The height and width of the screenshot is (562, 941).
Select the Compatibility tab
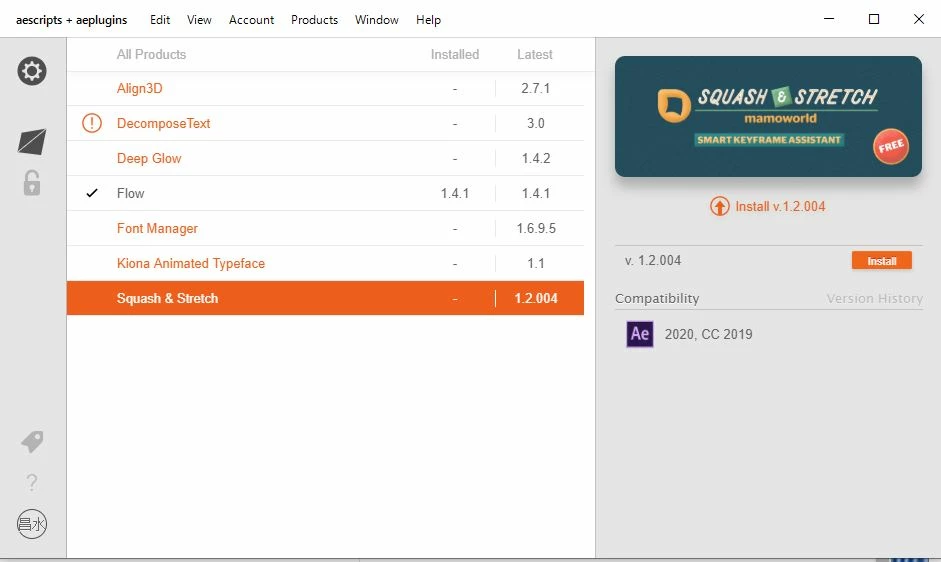(657, 298)
